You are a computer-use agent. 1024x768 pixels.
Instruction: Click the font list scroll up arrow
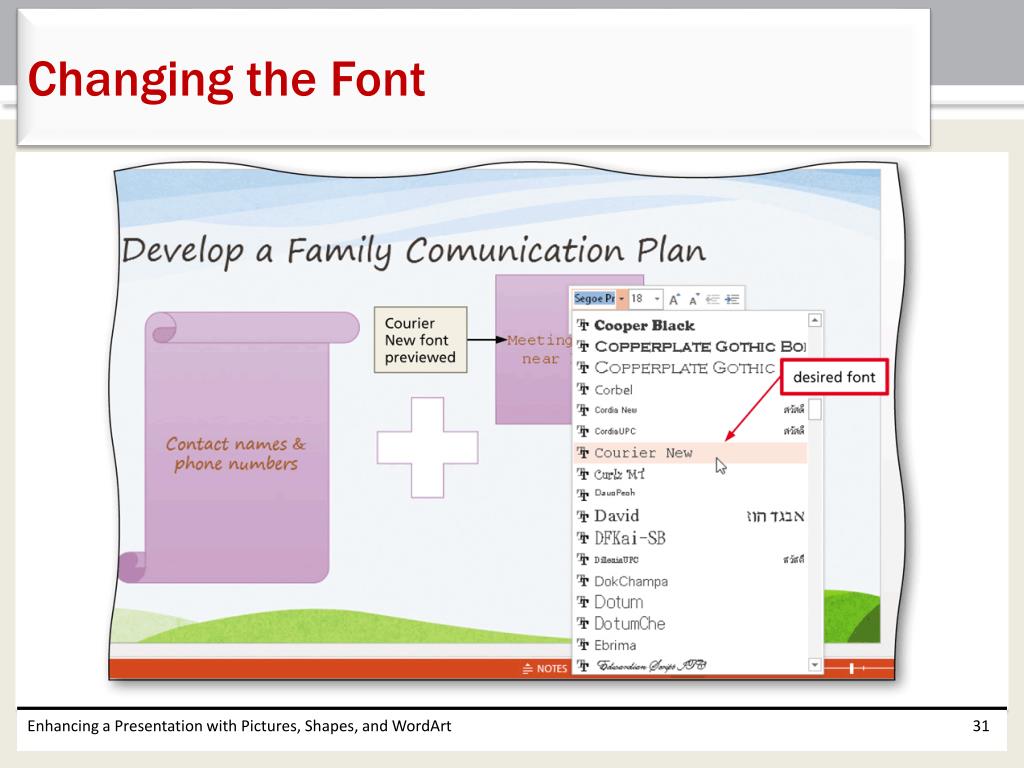coord(814,320)
